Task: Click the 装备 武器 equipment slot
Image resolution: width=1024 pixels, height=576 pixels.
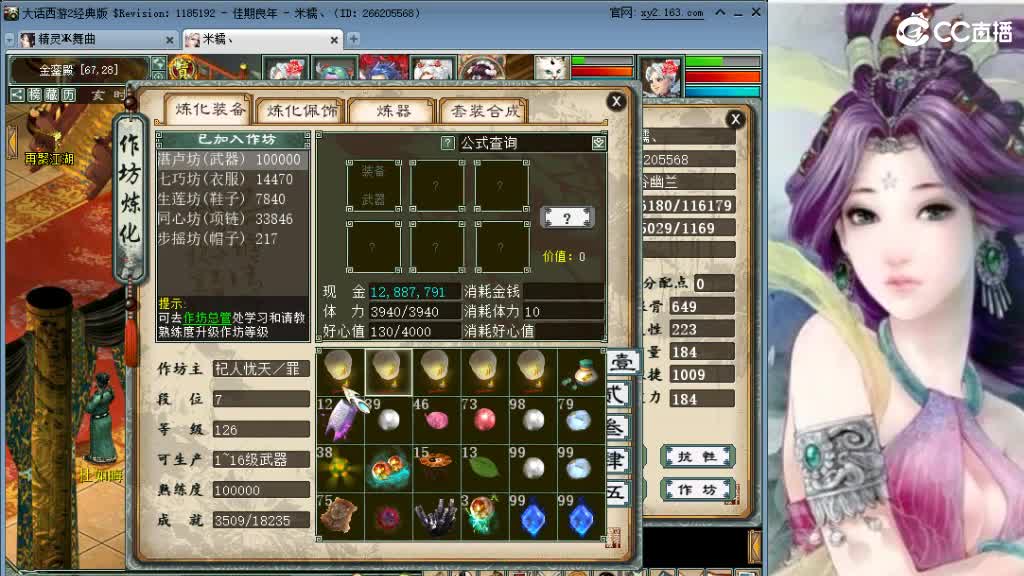Action: point(374,185)
